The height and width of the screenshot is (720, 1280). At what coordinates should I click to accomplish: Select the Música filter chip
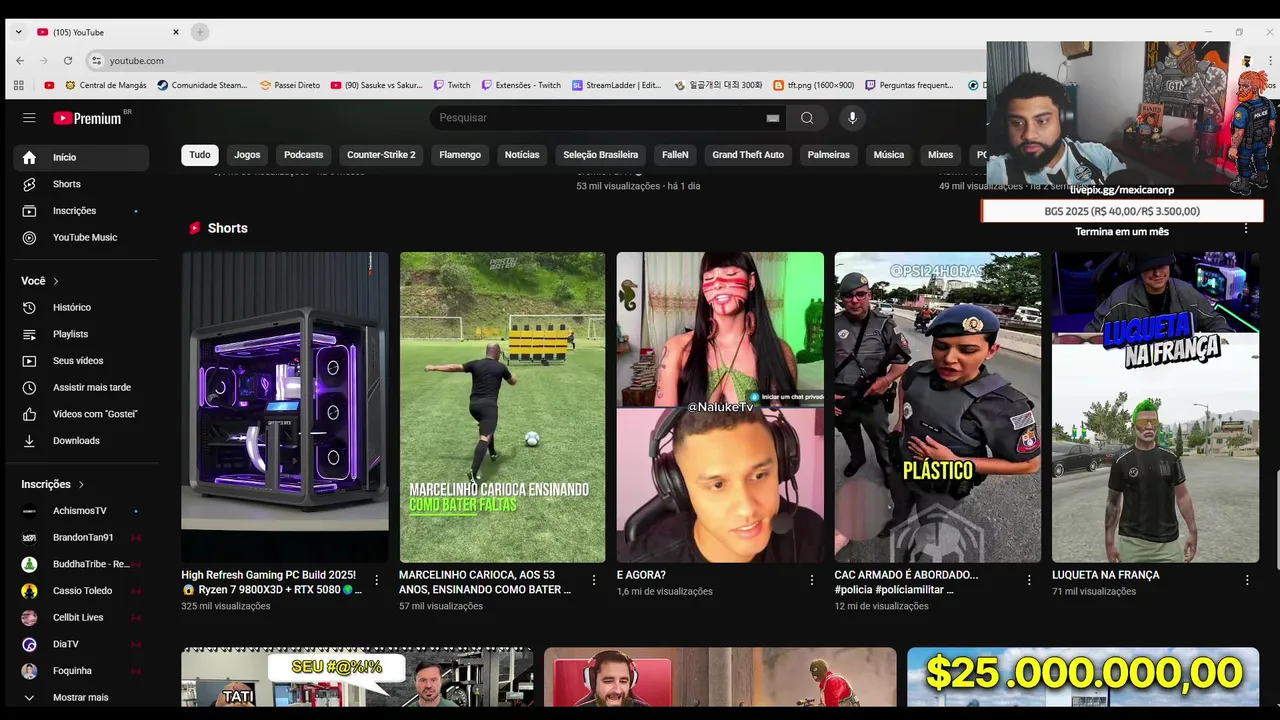coord(889,155)
